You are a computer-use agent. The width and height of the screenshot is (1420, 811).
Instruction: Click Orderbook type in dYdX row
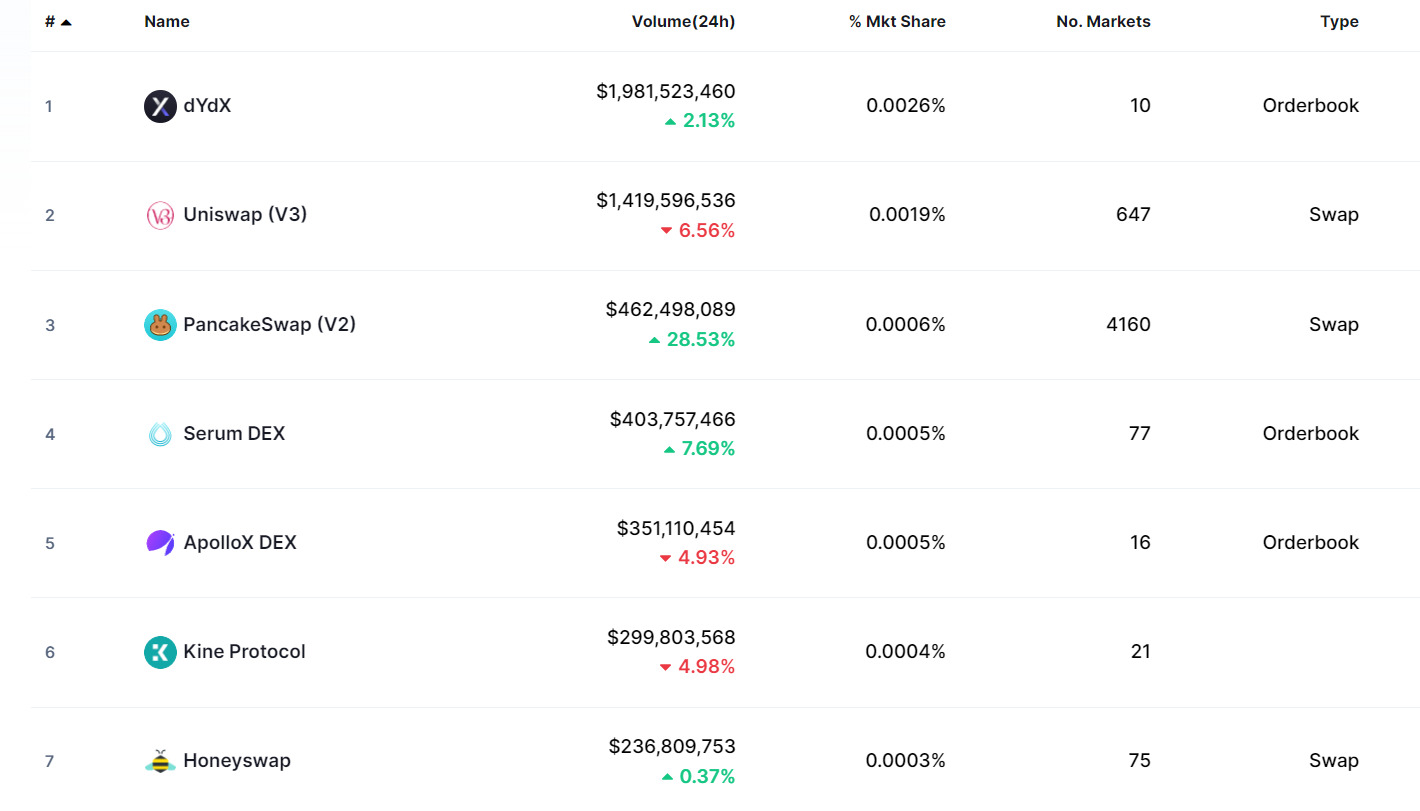tap(1311, 105)
